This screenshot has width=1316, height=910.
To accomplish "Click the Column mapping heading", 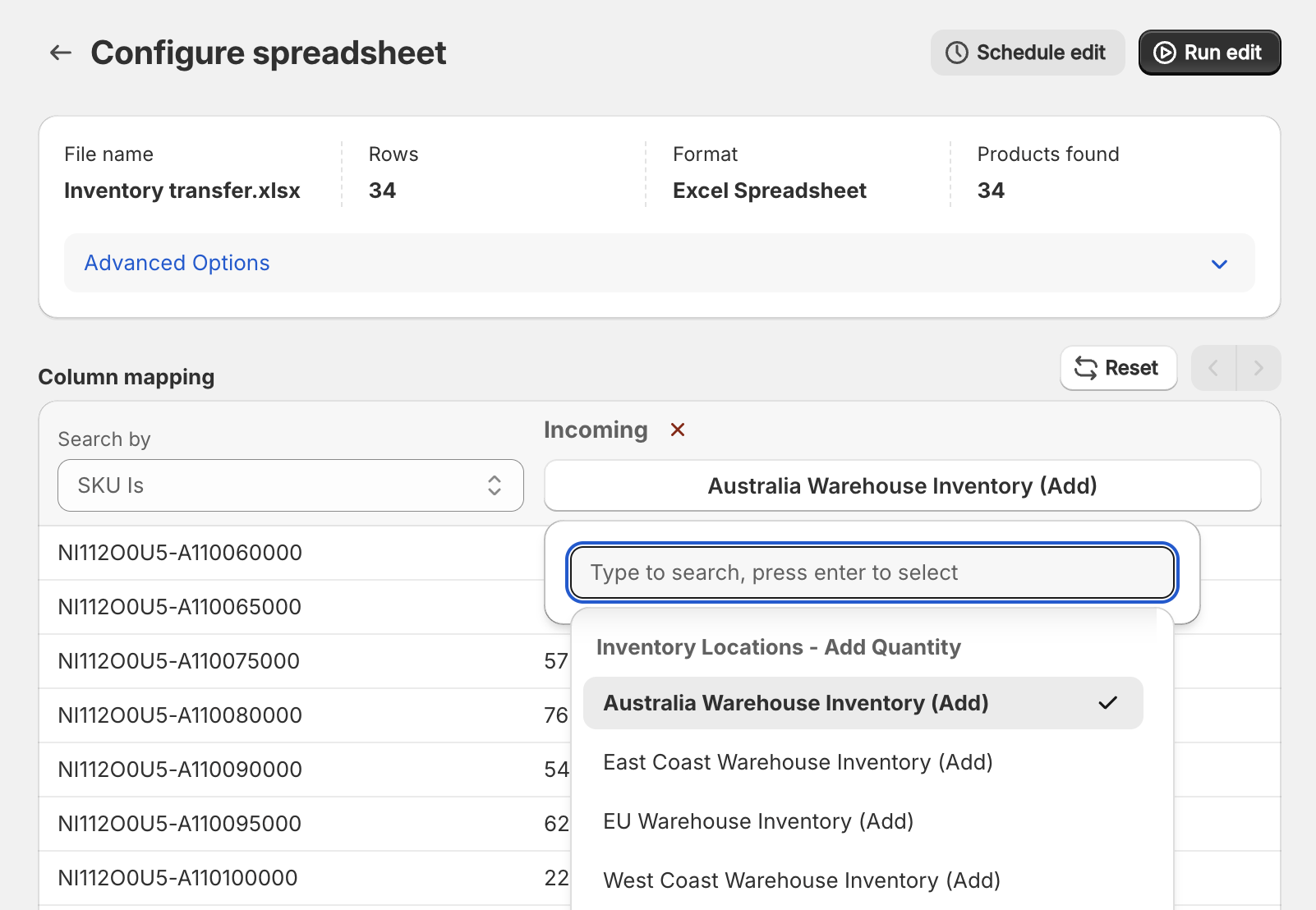I will 127,377.
